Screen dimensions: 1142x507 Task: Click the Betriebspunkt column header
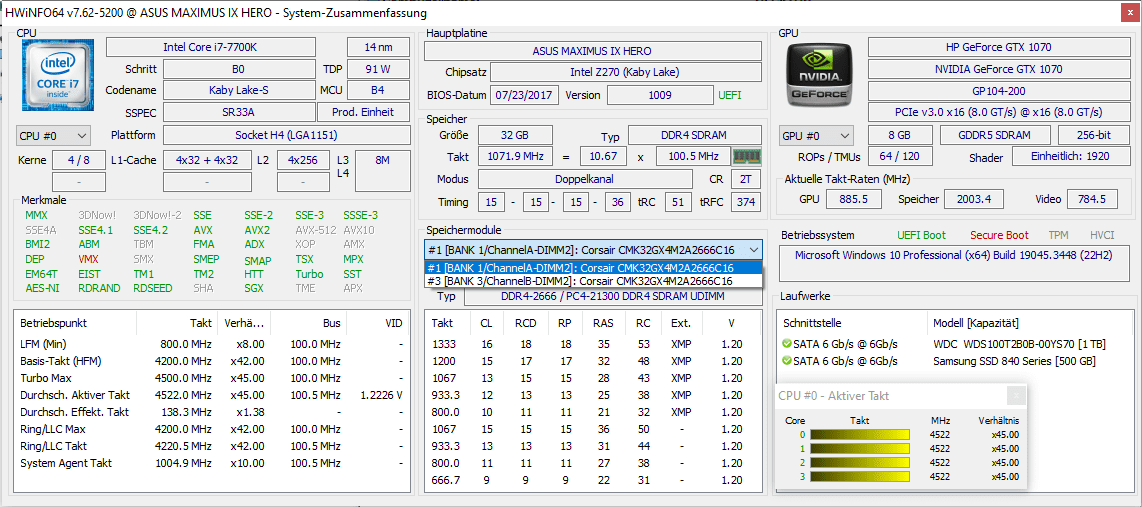(75, 323)
